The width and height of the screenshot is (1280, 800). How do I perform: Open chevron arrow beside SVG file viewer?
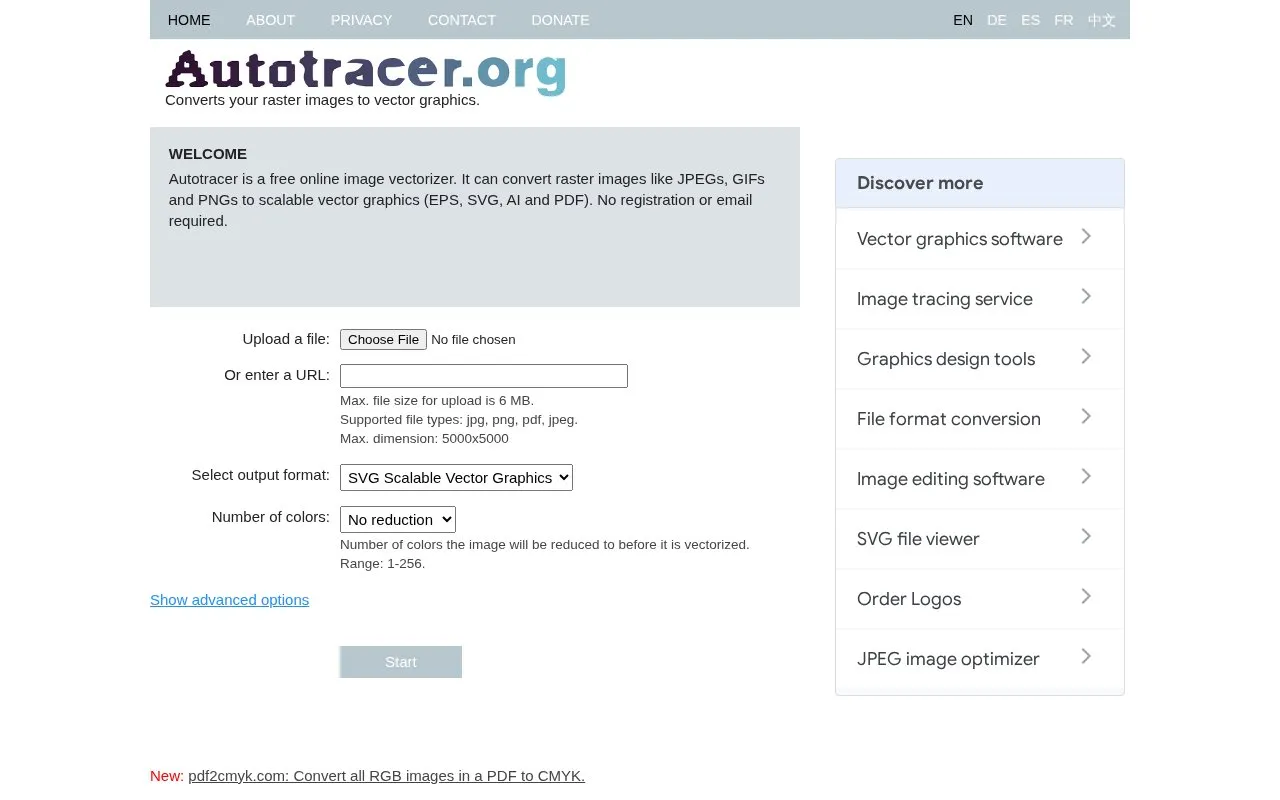click(x=1086, y=537)
